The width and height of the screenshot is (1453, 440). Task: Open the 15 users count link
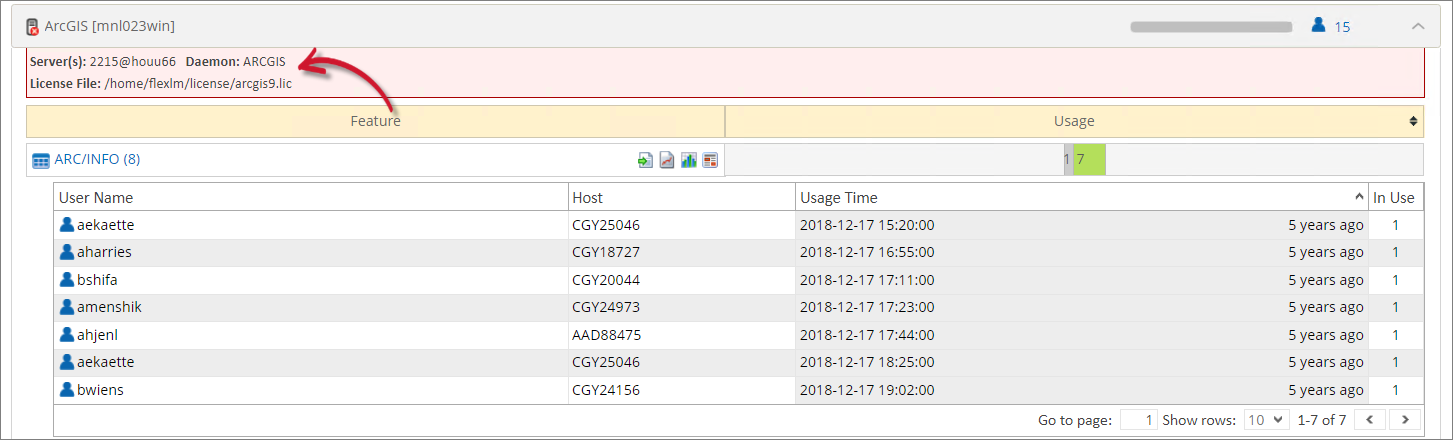pos(1342,27)
